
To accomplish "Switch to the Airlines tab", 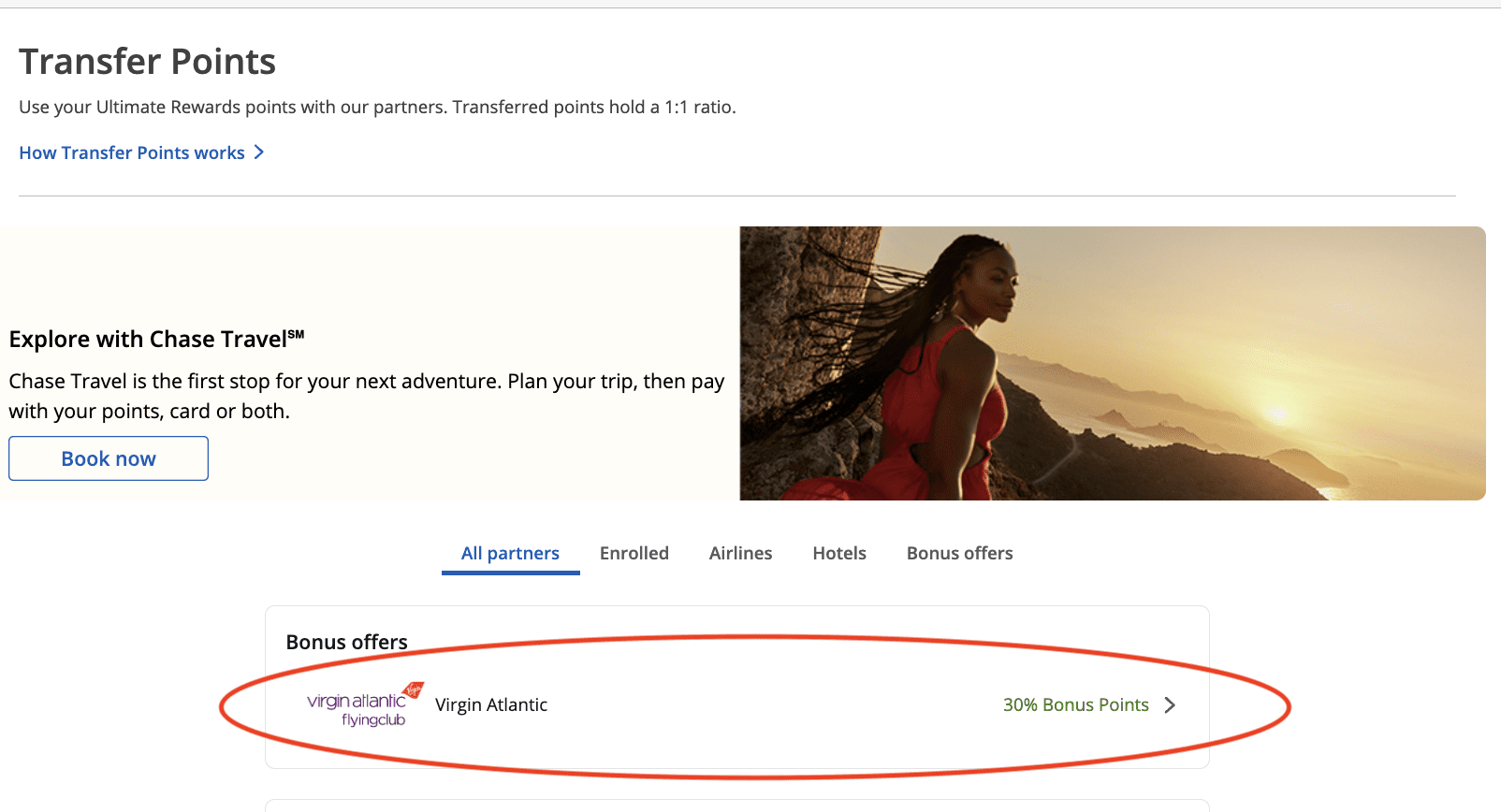I will (740, 553).
